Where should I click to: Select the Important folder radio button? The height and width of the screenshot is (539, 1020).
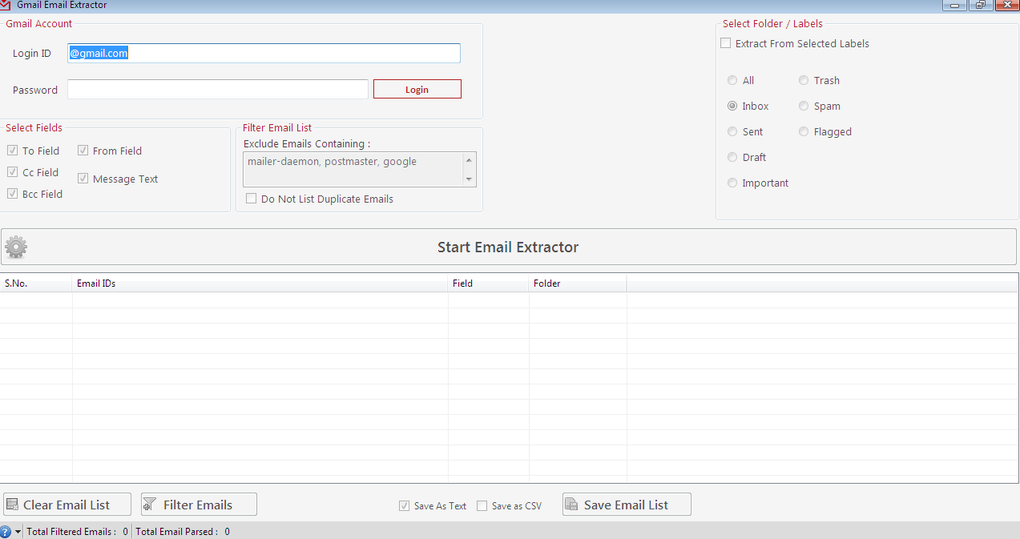point(732,183)
